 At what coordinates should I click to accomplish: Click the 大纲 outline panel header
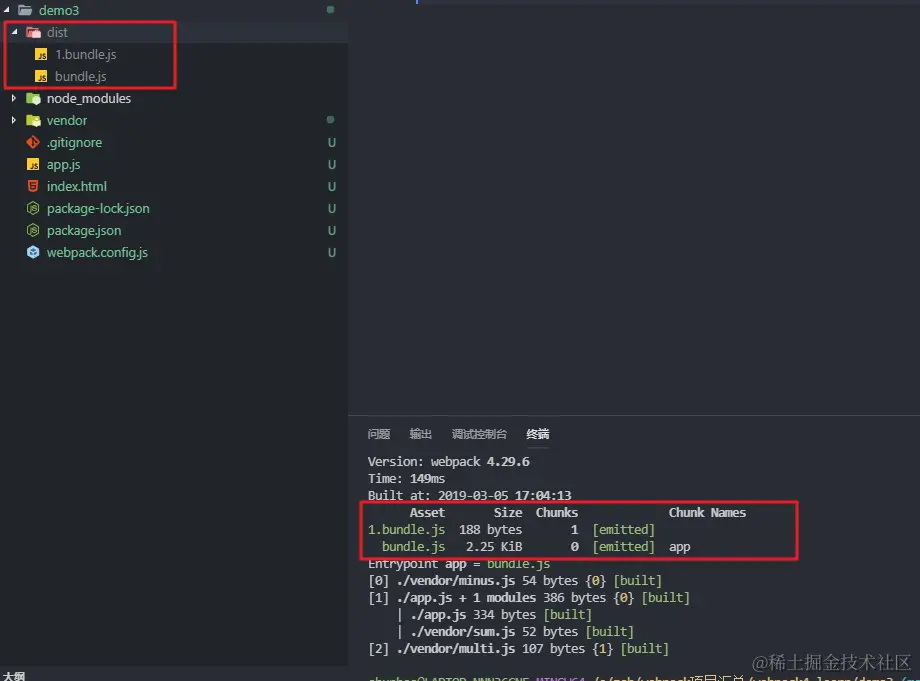13,676
